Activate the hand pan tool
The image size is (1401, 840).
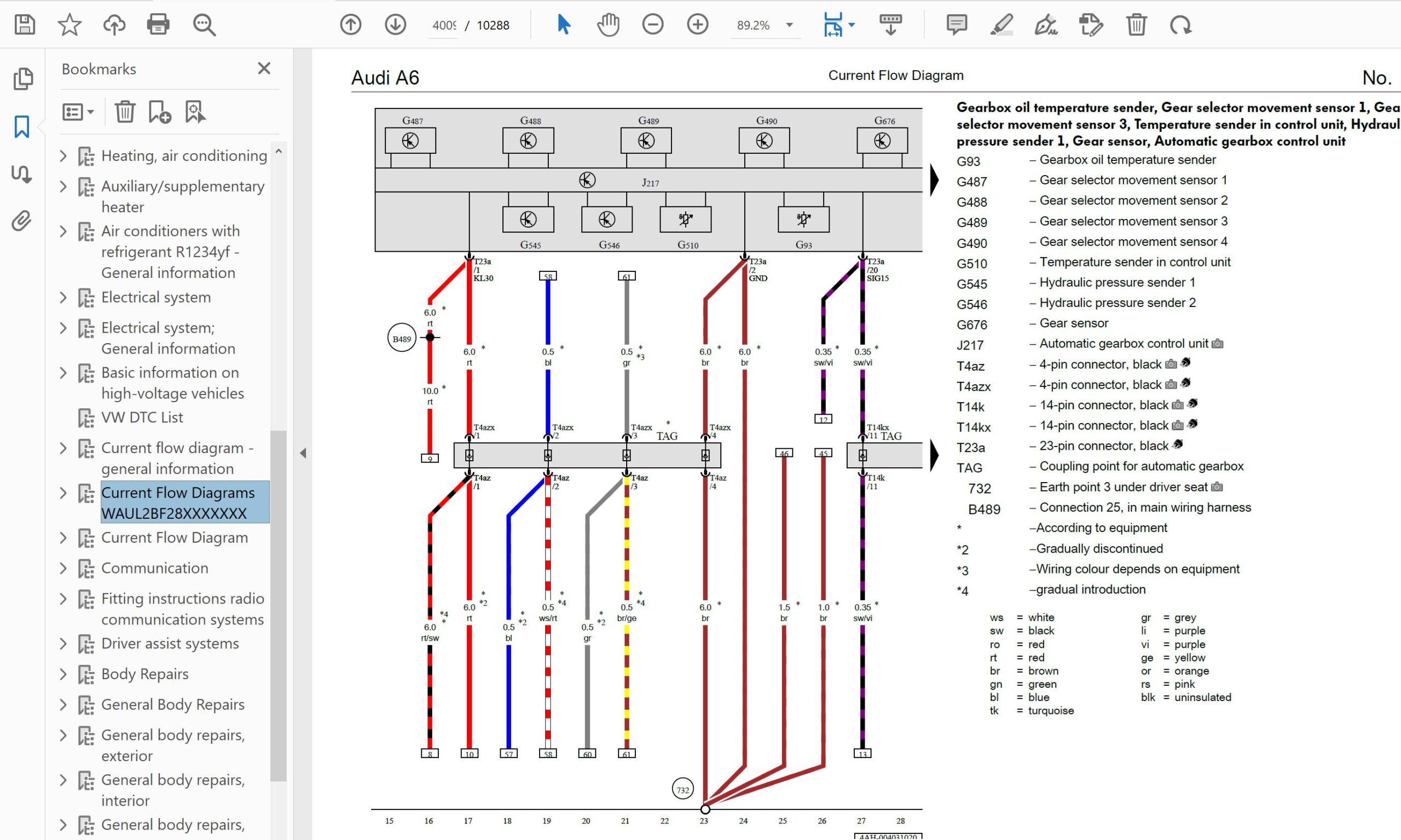(x=608, y=25)
